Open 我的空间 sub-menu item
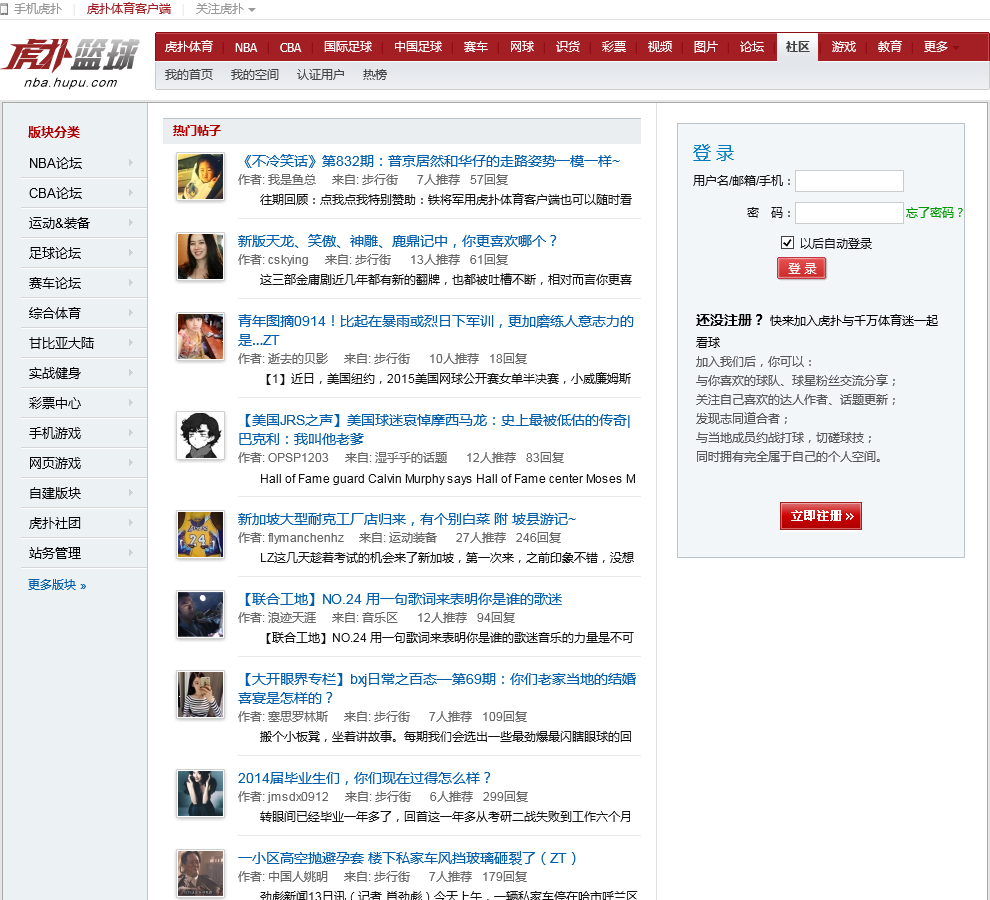This screenshot has height=900, width=990. tap(254, 75)
